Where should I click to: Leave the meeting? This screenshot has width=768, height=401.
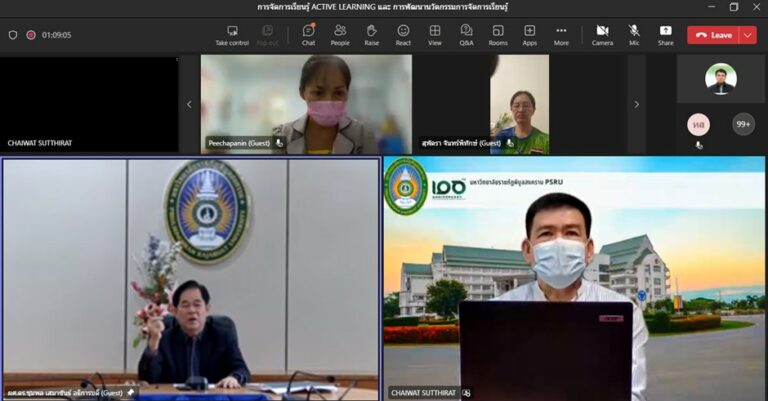(x=713, y=35)
